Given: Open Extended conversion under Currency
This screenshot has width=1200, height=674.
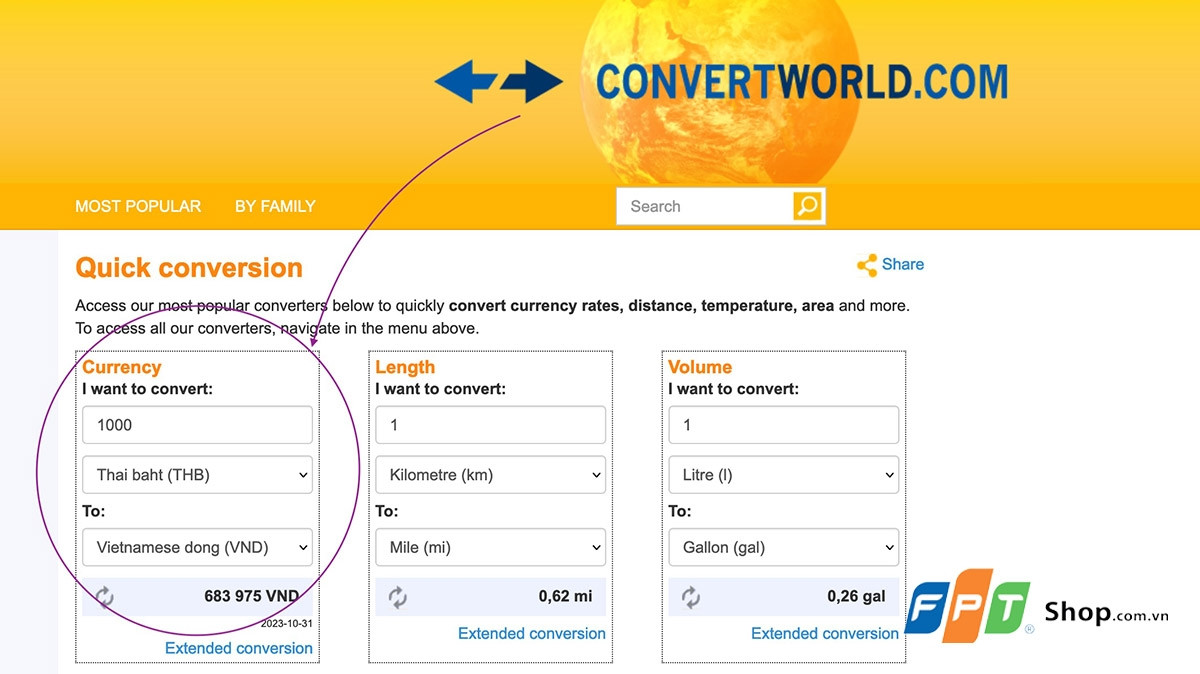Looking at the screenshot, I should (x=239, y=648).
